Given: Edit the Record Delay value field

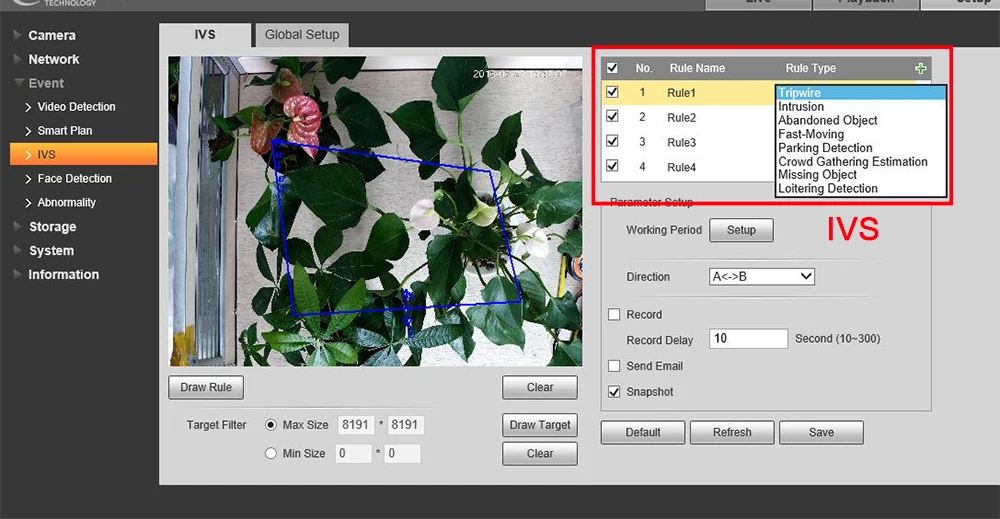Looking at the screenshot, I should pos(749,339).
